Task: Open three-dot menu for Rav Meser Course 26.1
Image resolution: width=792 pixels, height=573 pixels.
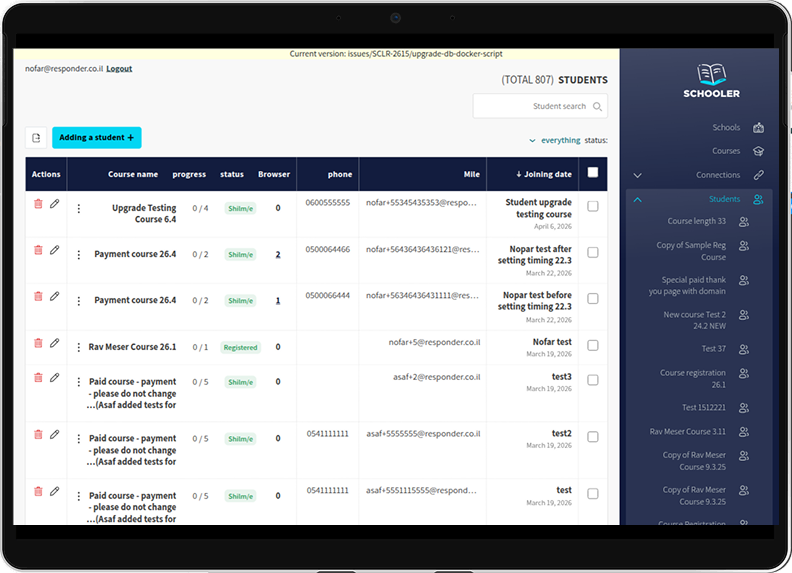Action: click(x=78, y=347)
